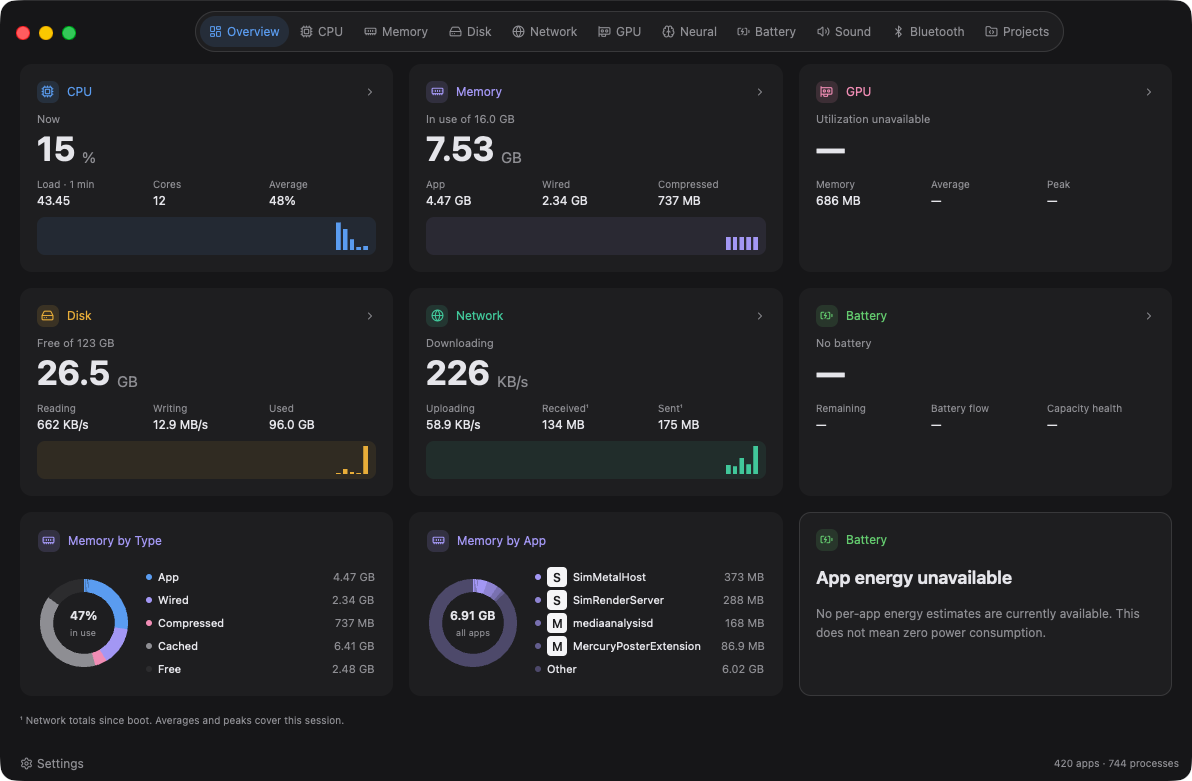Switch to the Memory tab

point(396,31)
